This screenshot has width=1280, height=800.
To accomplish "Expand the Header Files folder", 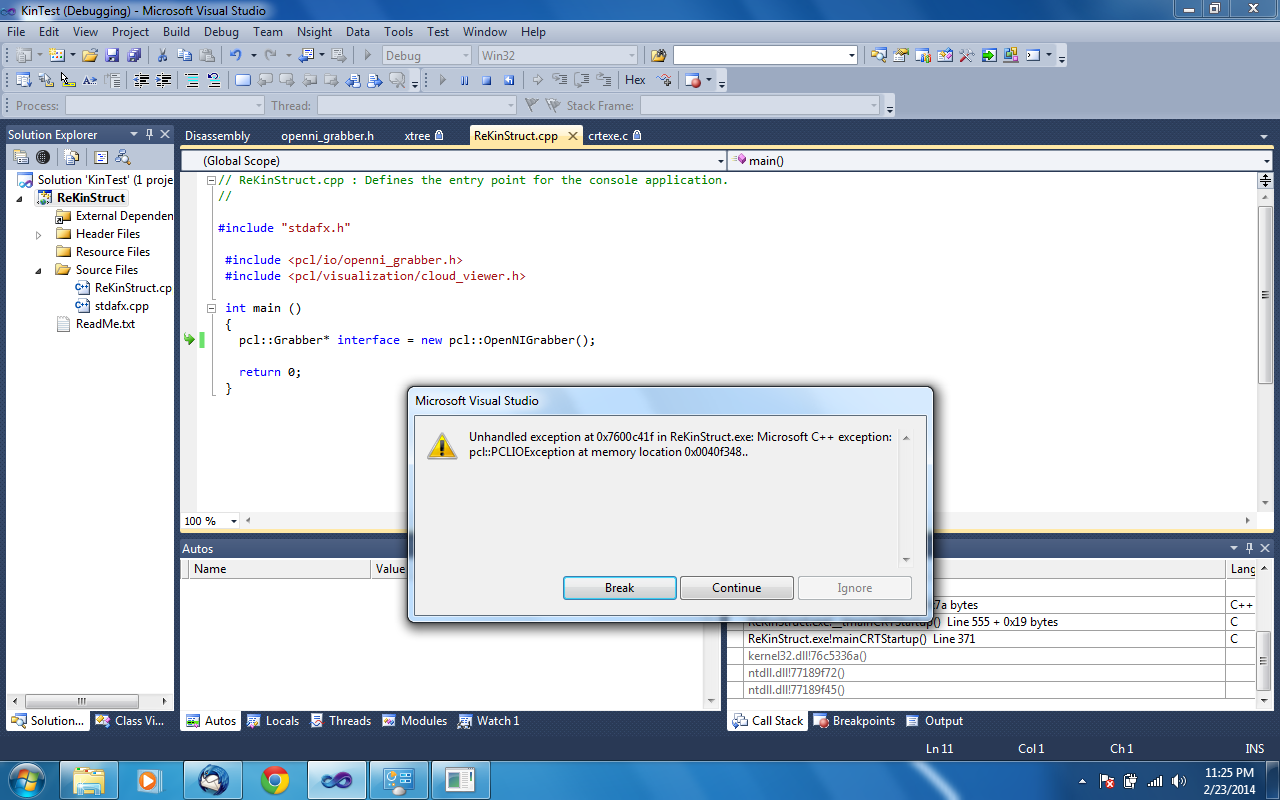I will 39,234.
